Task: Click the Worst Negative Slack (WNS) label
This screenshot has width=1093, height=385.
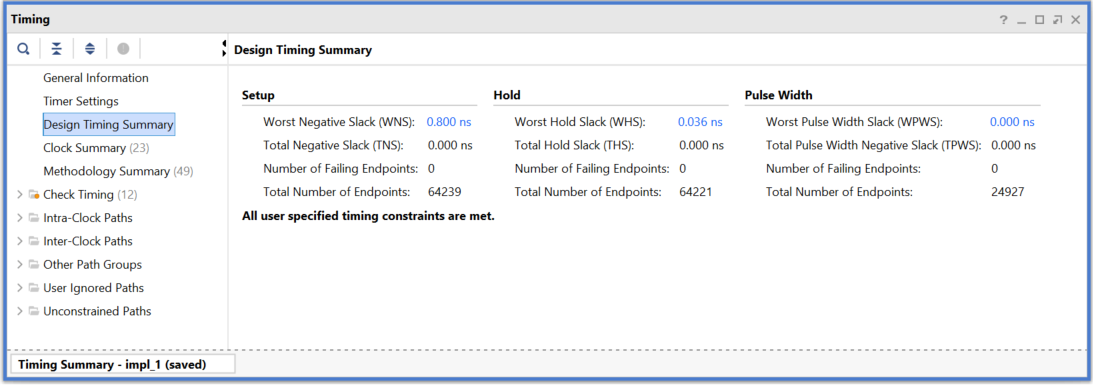Action: tap(339, 122)
